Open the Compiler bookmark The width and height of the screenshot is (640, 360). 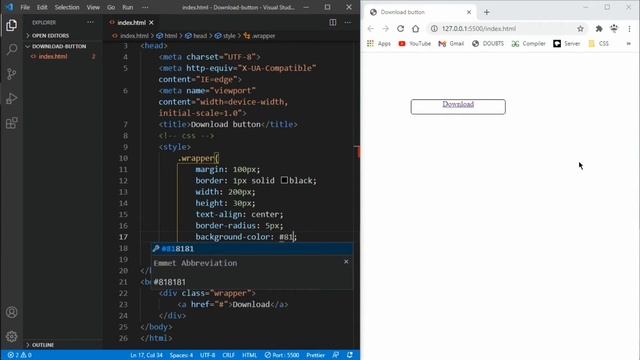529,44
